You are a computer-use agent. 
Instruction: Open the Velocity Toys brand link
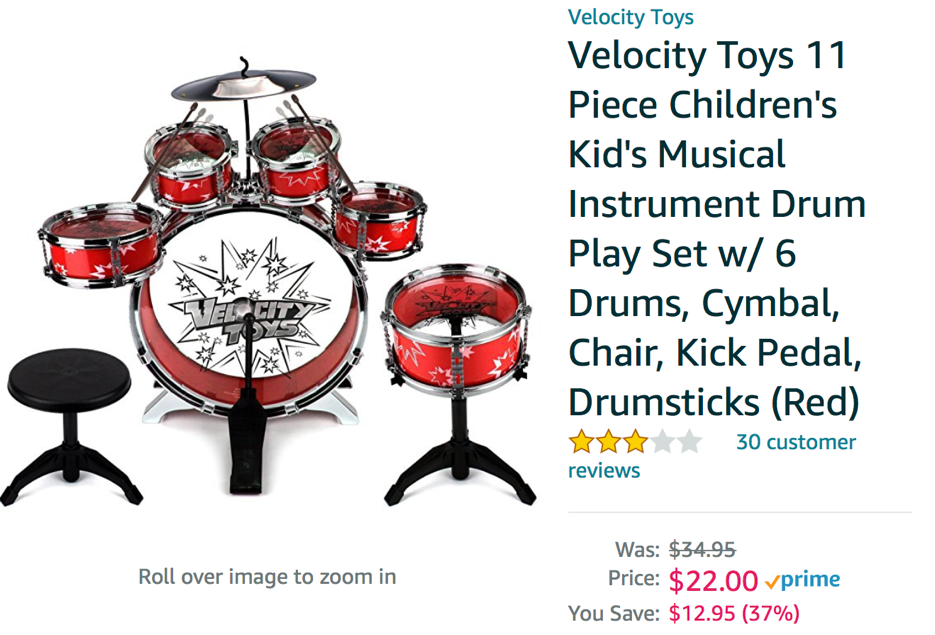(x=630, y=17)
